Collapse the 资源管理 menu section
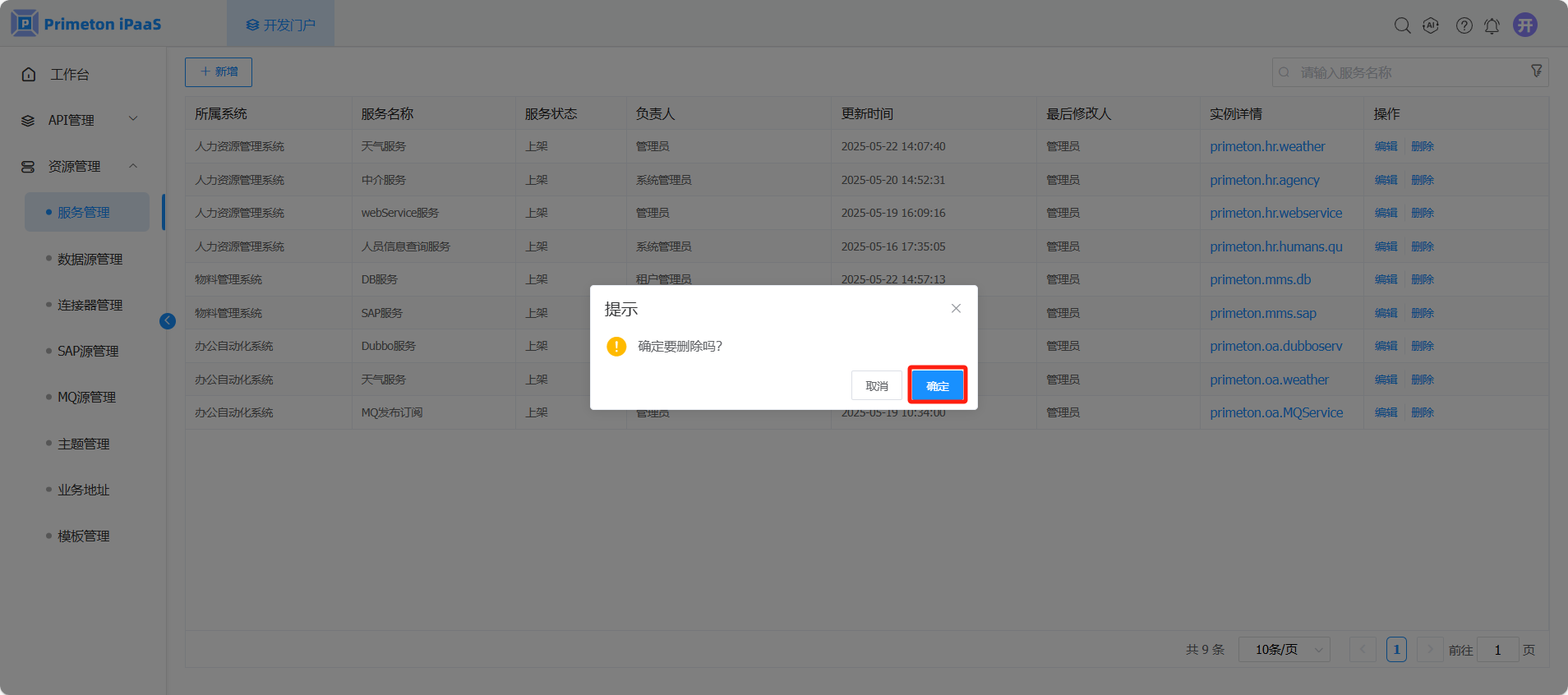This screenshot has width=1568, height=695. (133, 166)
